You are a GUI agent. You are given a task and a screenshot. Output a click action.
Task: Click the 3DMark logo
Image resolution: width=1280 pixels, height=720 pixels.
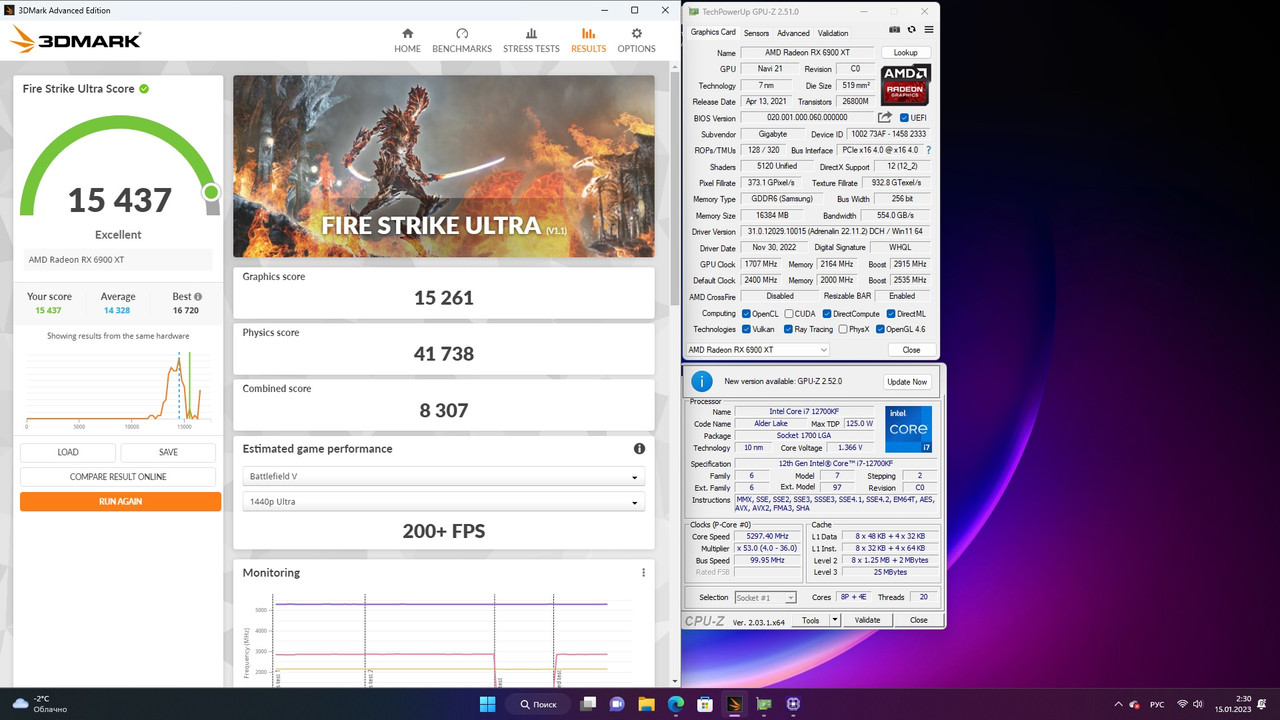pyautogui.click(x=76, y=40)
